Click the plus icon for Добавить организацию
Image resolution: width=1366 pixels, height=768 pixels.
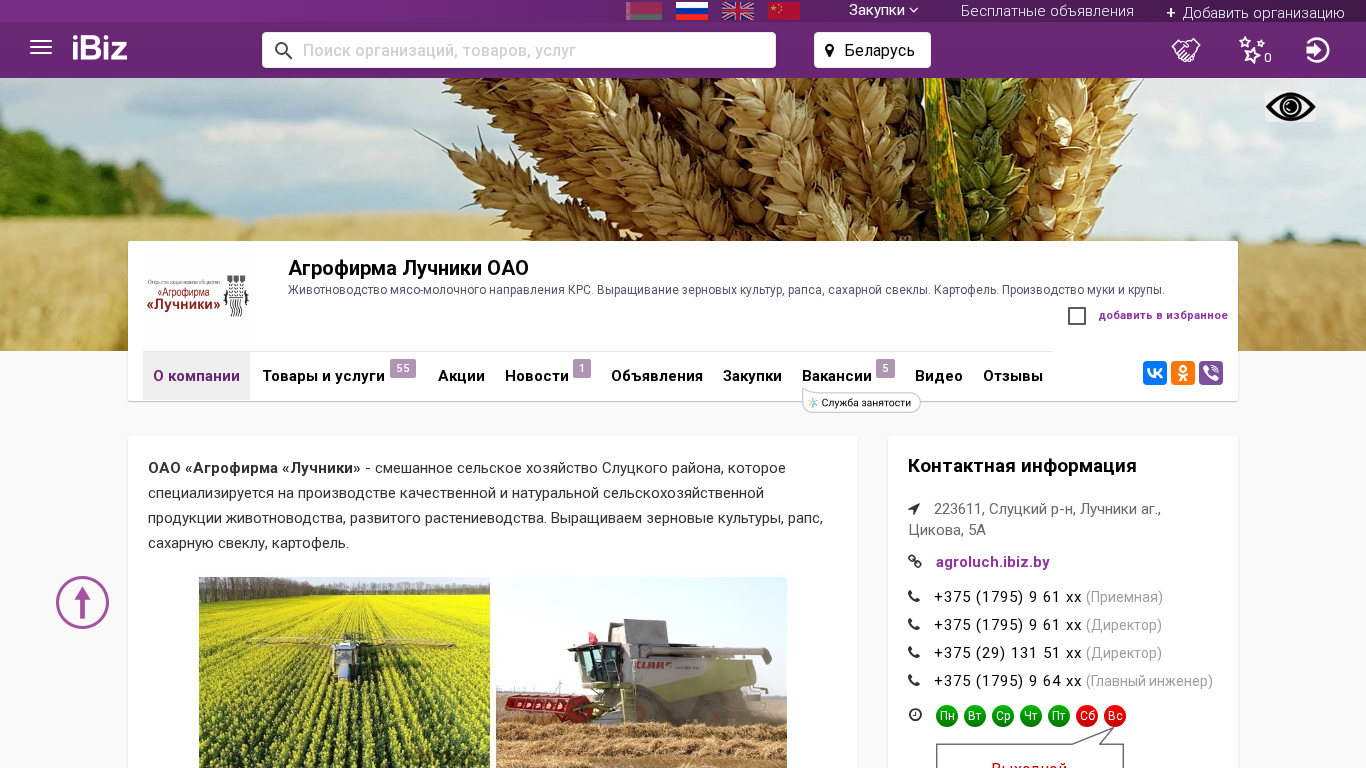point(1171,13)
